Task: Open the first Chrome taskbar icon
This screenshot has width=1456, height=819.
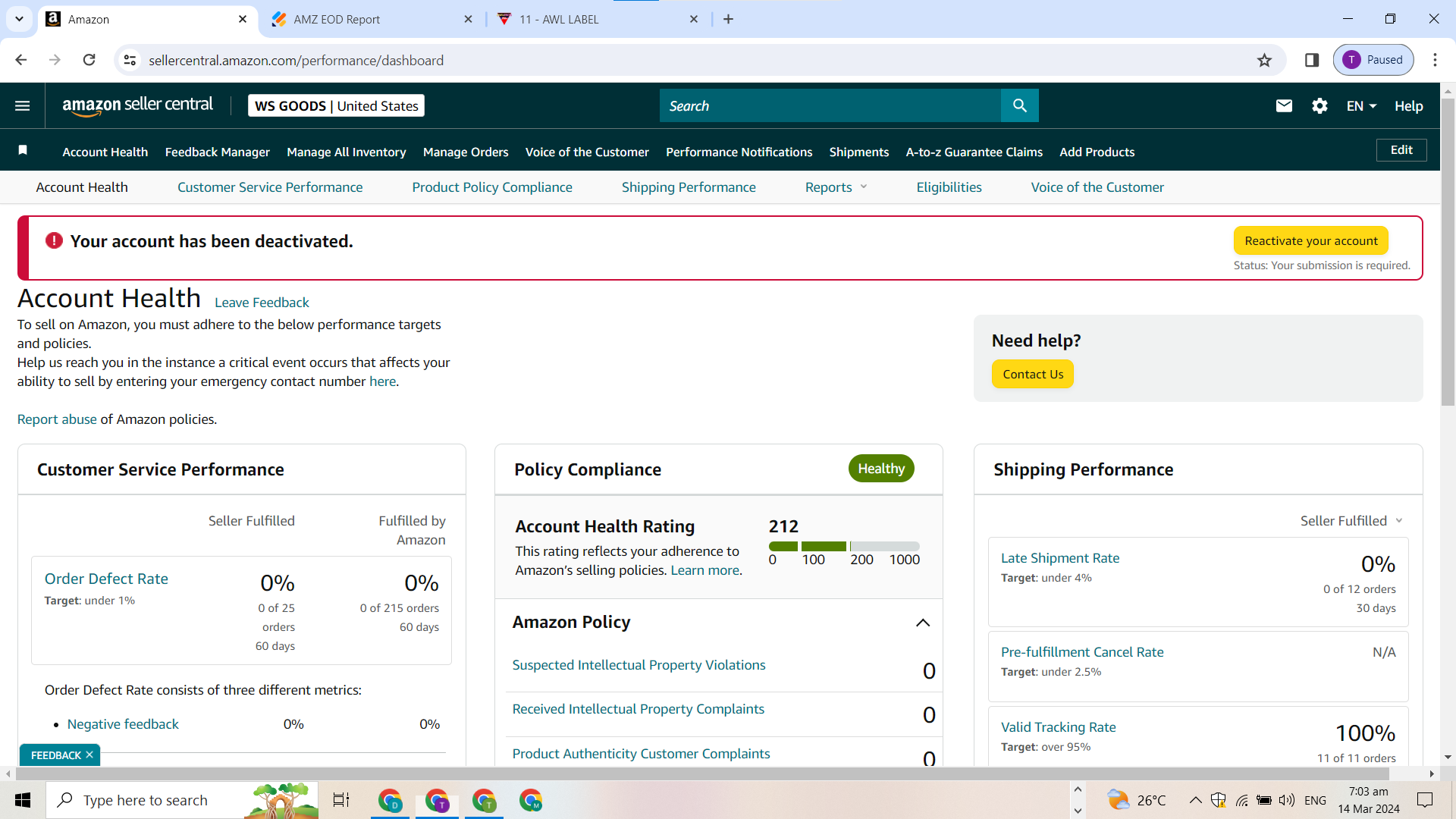Action: [x=390, y=800]
